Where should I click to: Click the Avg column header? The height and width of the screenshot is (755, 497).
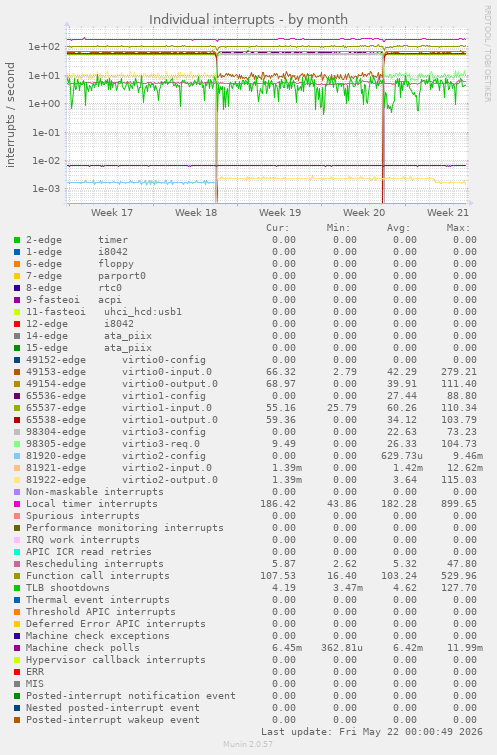(x=398, y=228)
